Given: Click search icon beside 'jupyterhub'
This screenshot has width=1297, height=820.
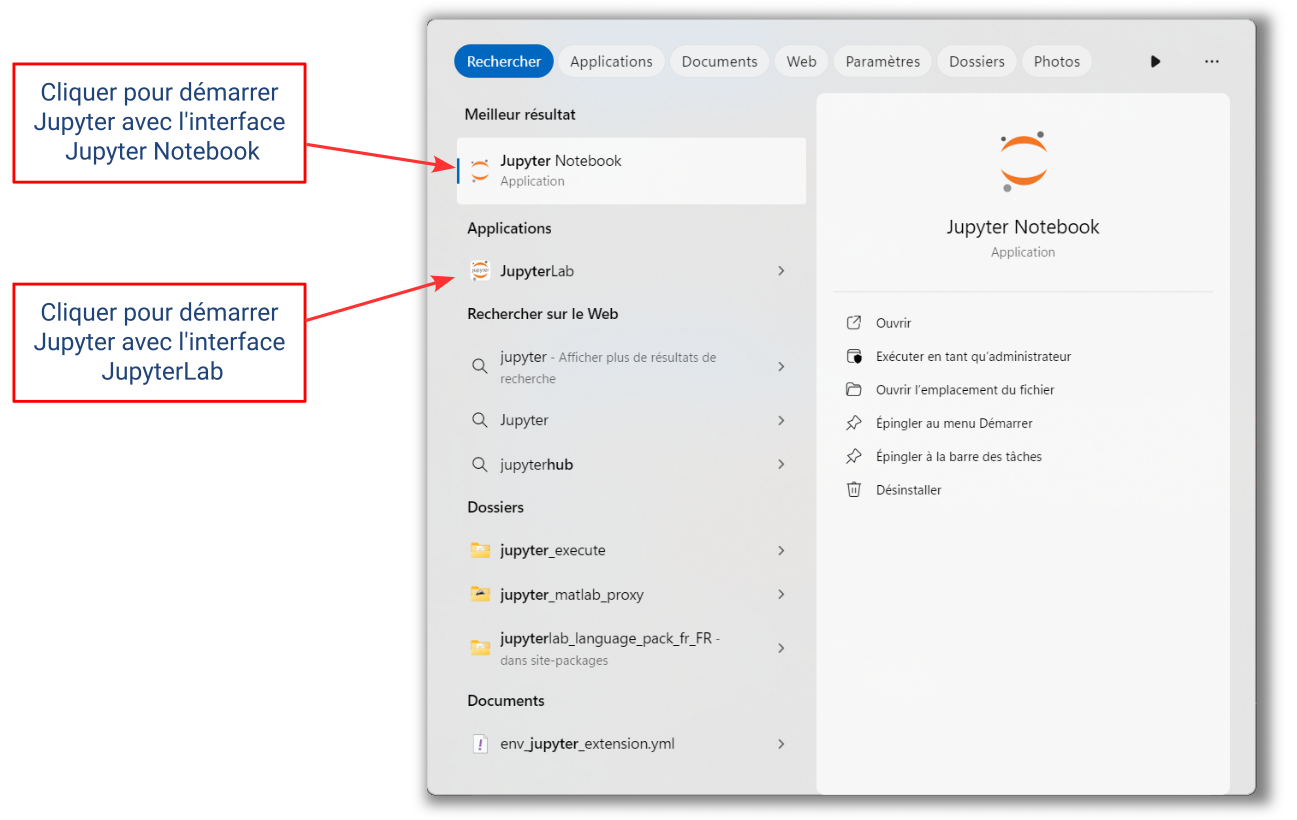Looking at the screenshot, I should (x=480, y=464).
